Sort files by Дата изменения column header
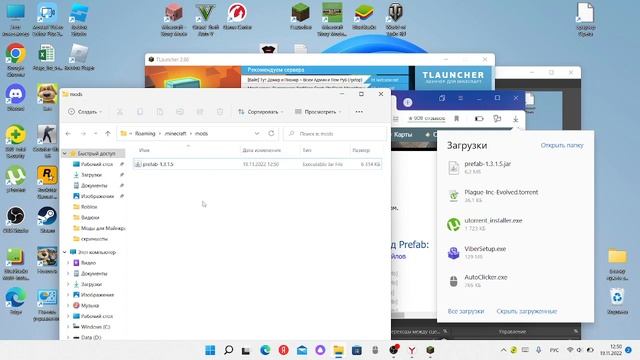This screenshot has width=640, height=360. point(262,150)
